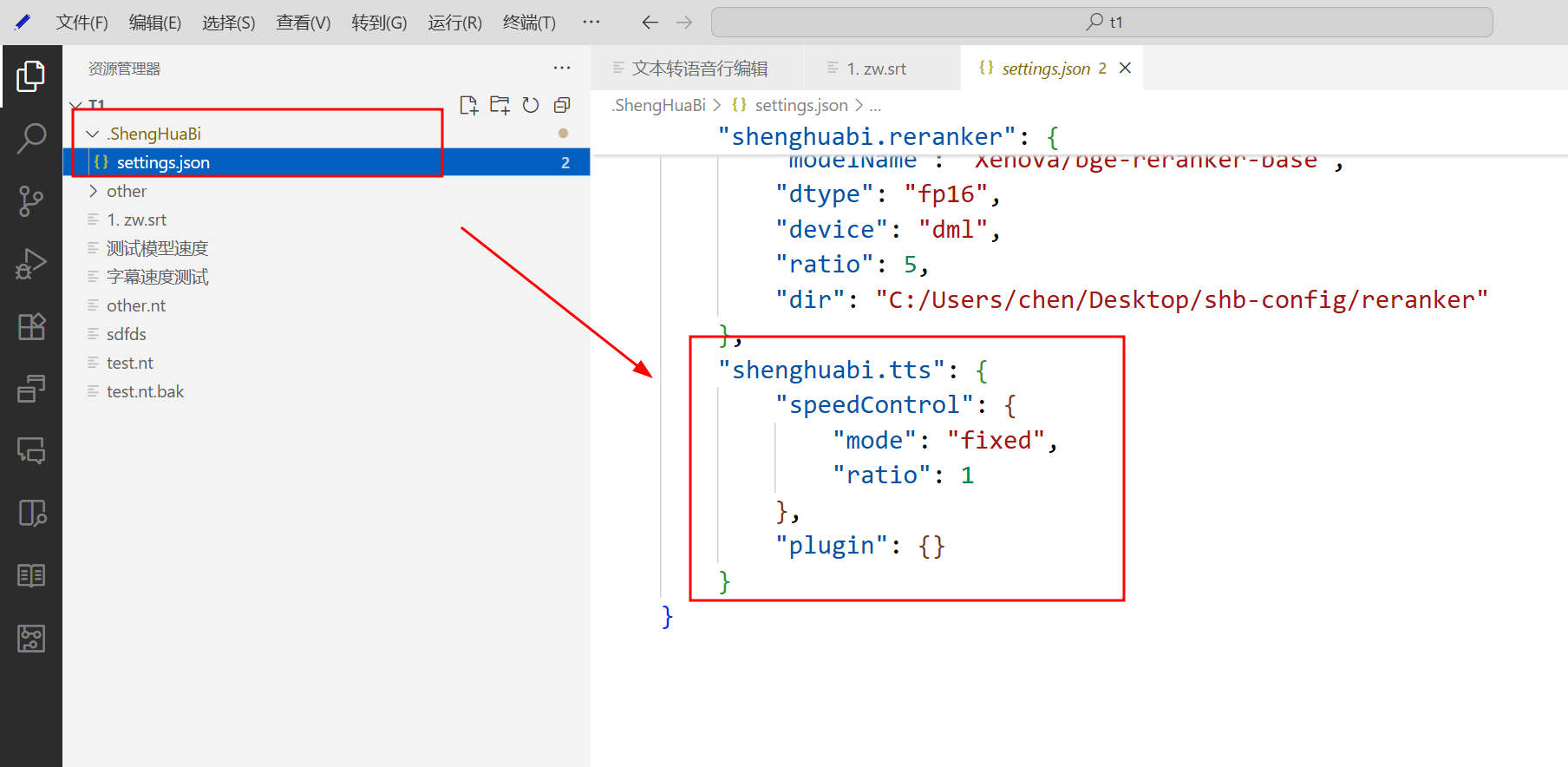
Task: Open the 文件(F) menu
Action: coord(82,23)
